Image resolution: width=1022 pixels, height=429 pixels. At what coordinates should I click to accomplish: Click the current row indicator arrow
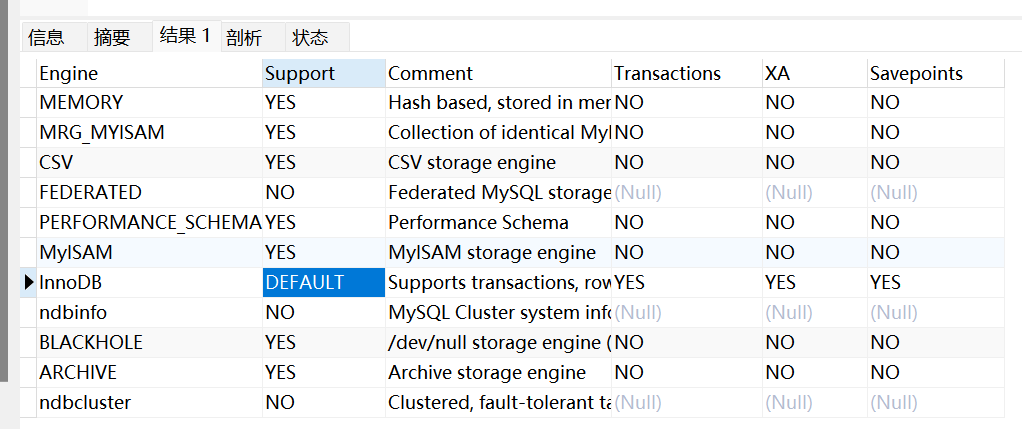point(29,283)
